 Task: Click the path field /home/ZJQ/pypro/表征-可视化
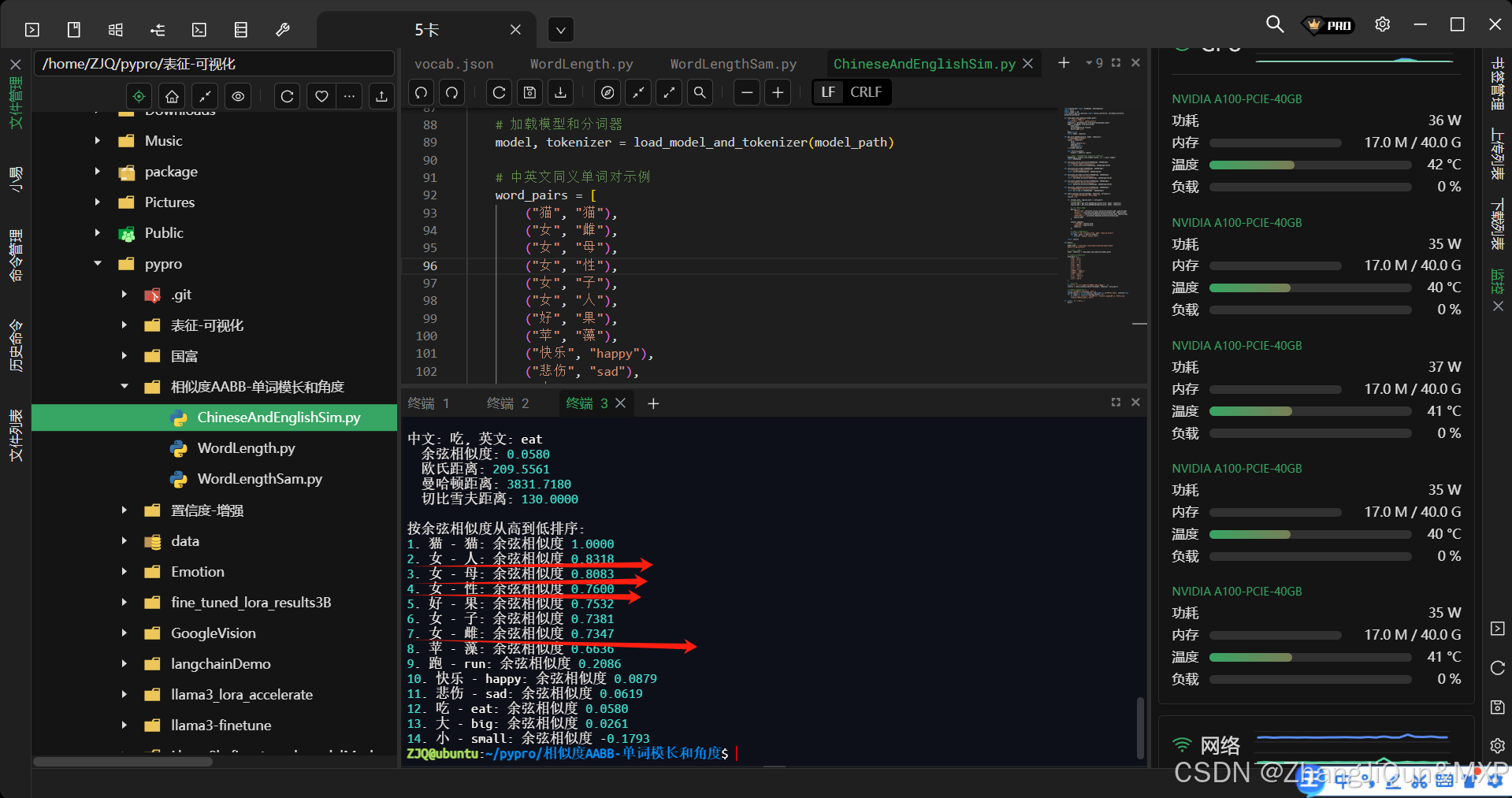(214, 64)
